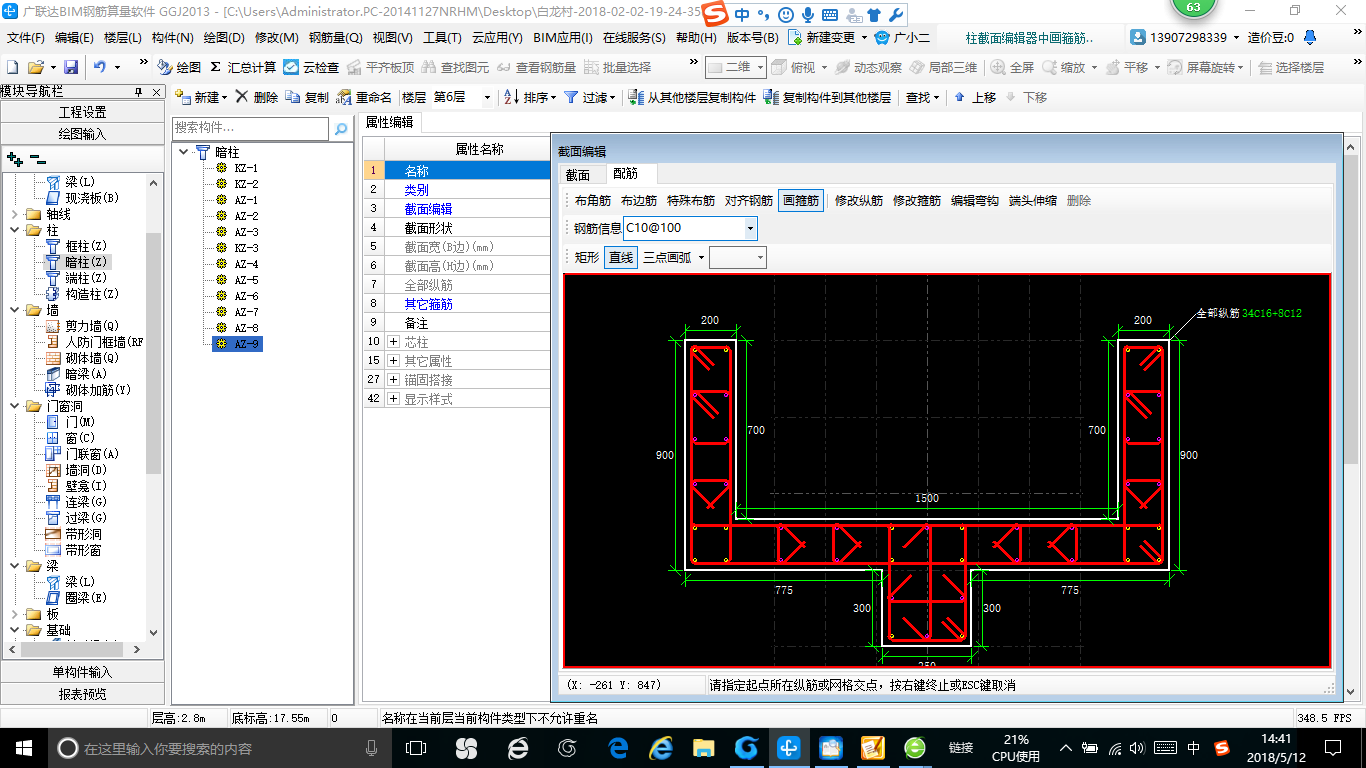
Task: Select 编辑弯钩 edit hook mode
Action: point(975,200)
